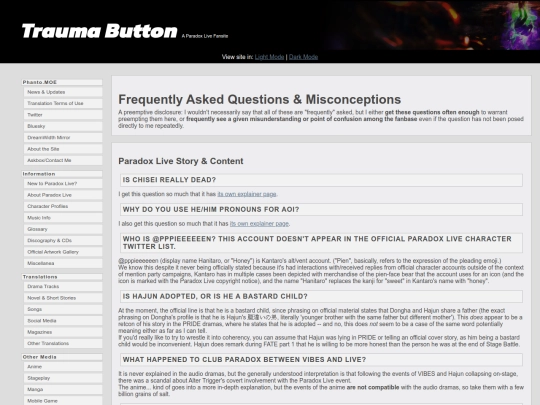The width and height of the screenshot is (540, 405).
Task: Open Songs translations
Action: coord(63,309)
